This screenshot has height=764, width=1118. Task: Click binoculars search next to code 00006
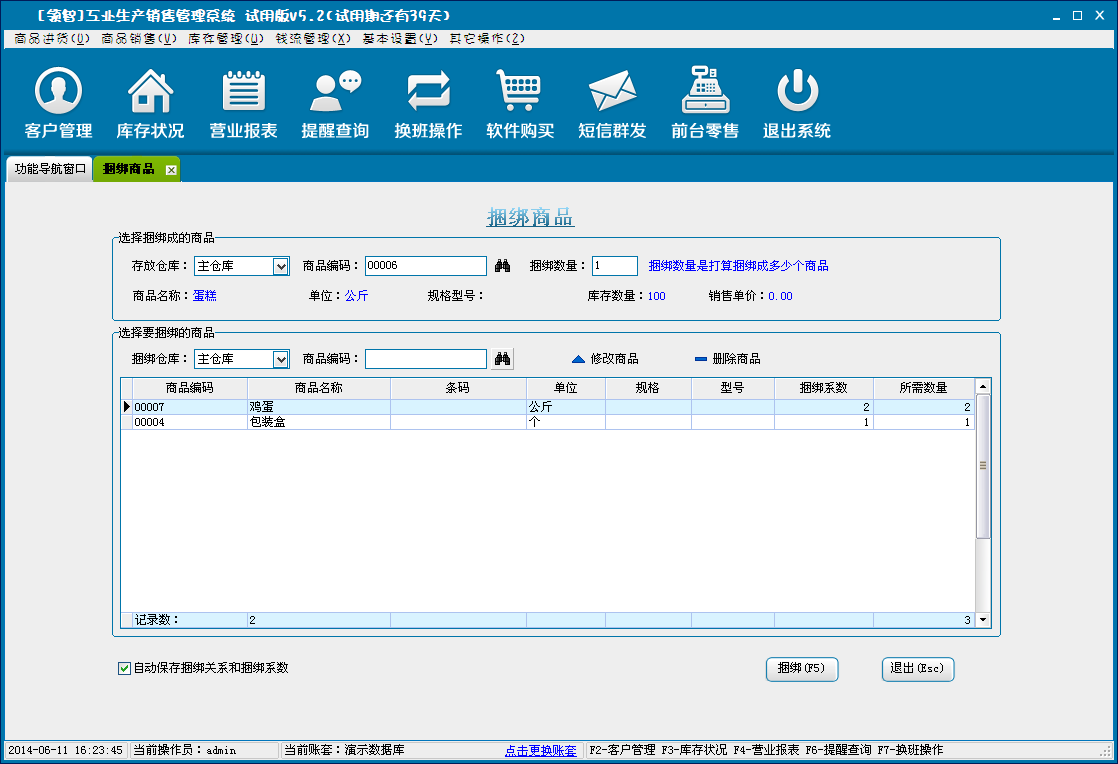pos(503,266)
